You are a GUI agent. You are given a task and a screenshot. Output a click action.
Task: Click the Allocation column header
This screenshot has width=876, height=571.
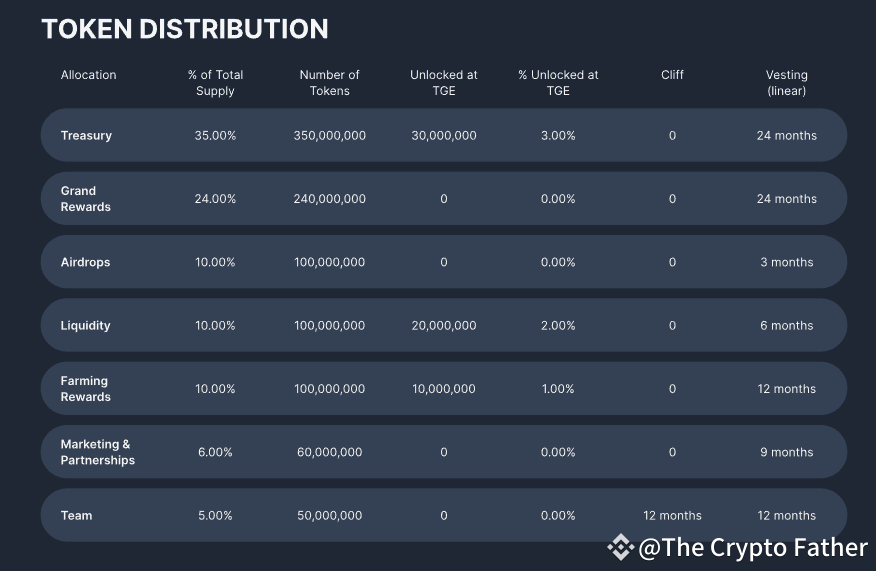click(88, 75)
